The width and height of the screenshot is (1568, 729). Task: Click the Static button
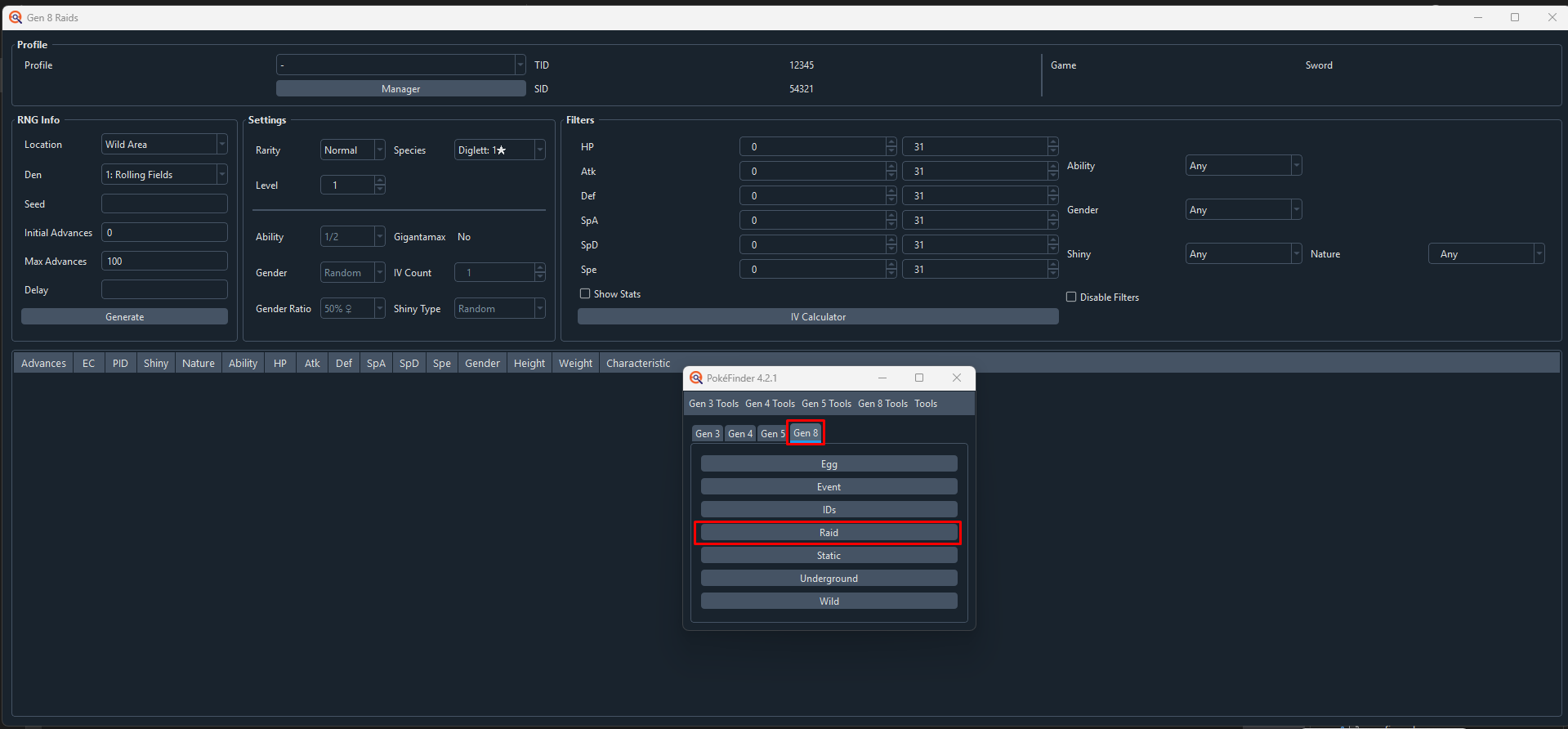point(829,555)
